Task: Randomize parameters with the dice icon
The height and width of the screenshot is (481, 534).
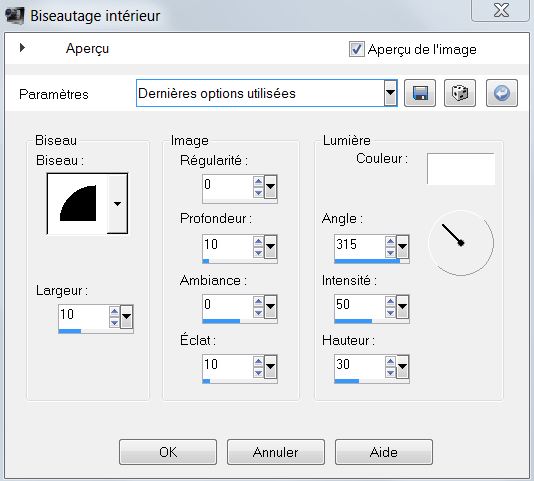Action: [x=460, y=93]
